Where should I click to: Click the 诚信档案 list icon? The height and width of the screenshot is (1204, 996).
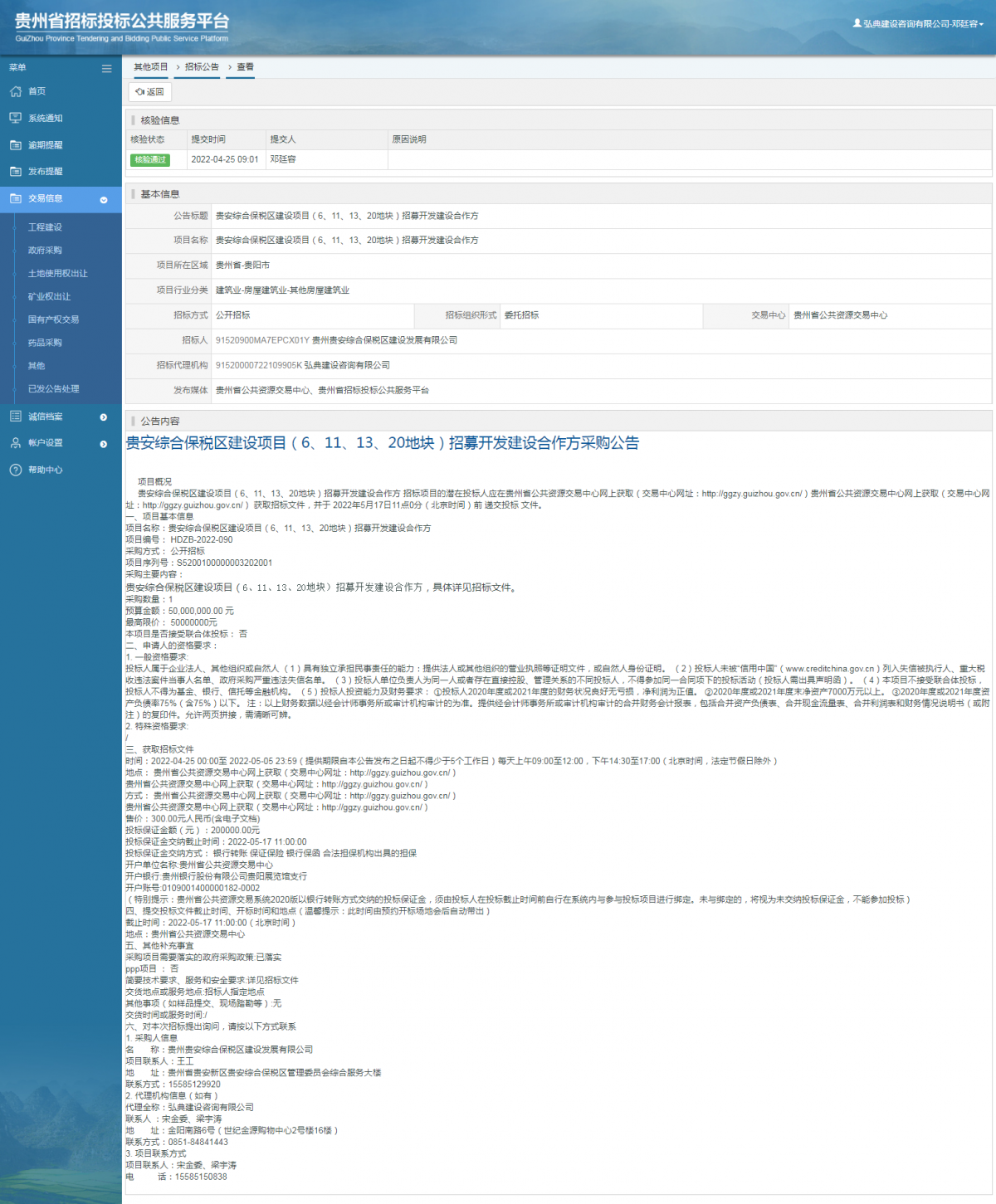16,417
